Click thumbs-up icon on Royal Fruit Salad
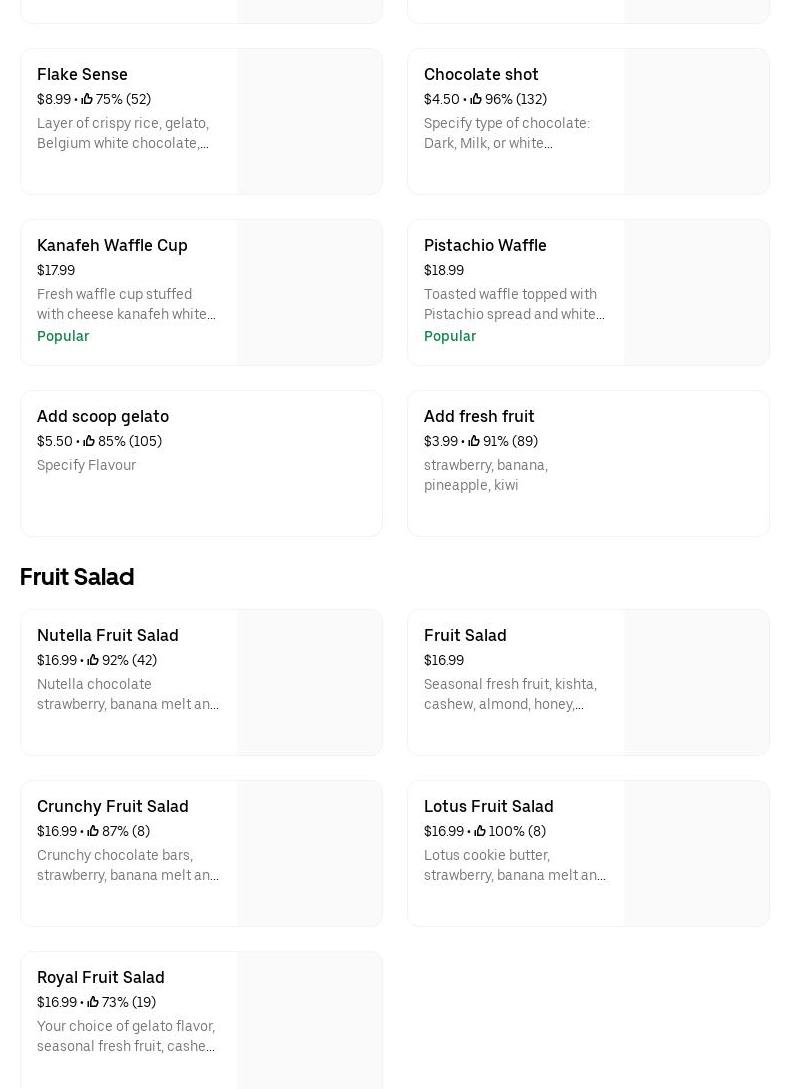Viewport: 804px width, 1089px height. (x=93, y=1002)
